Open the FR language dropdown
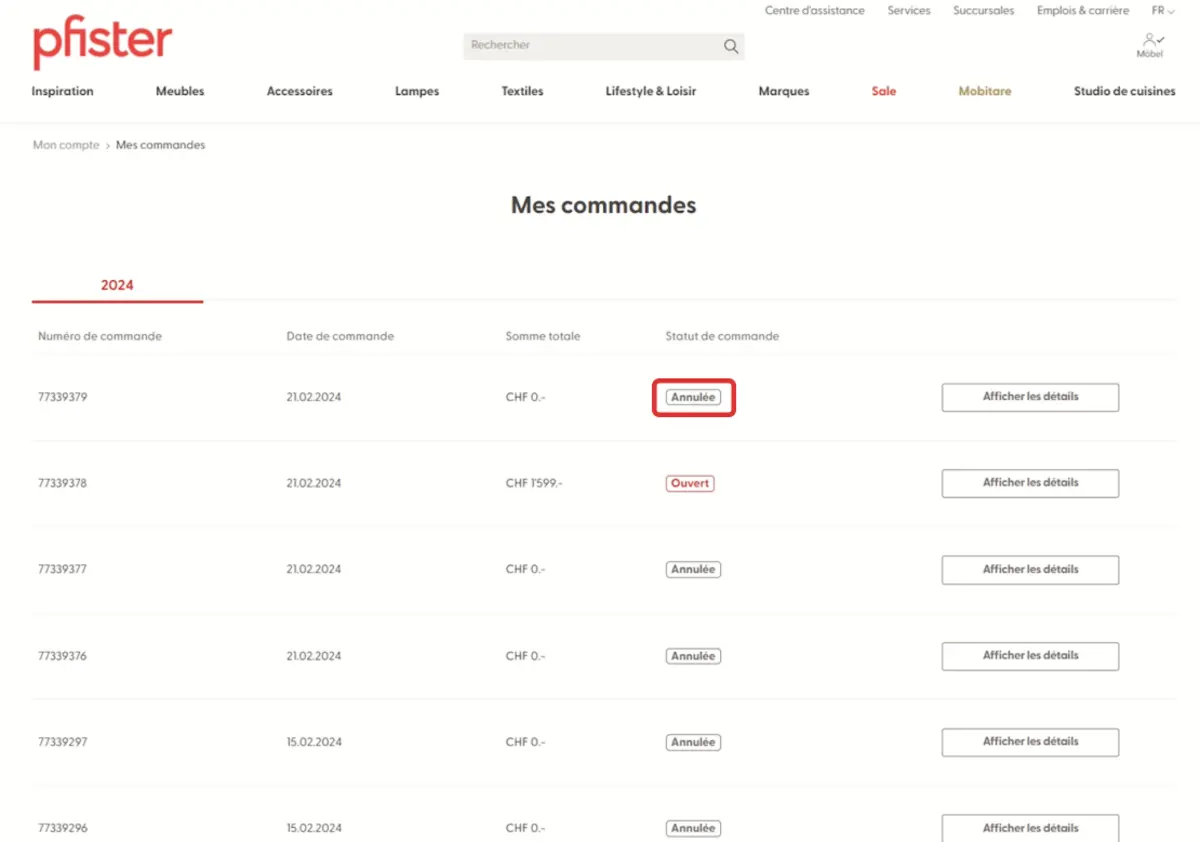The image size is (1200, 842). click(x=1163, y=11)
